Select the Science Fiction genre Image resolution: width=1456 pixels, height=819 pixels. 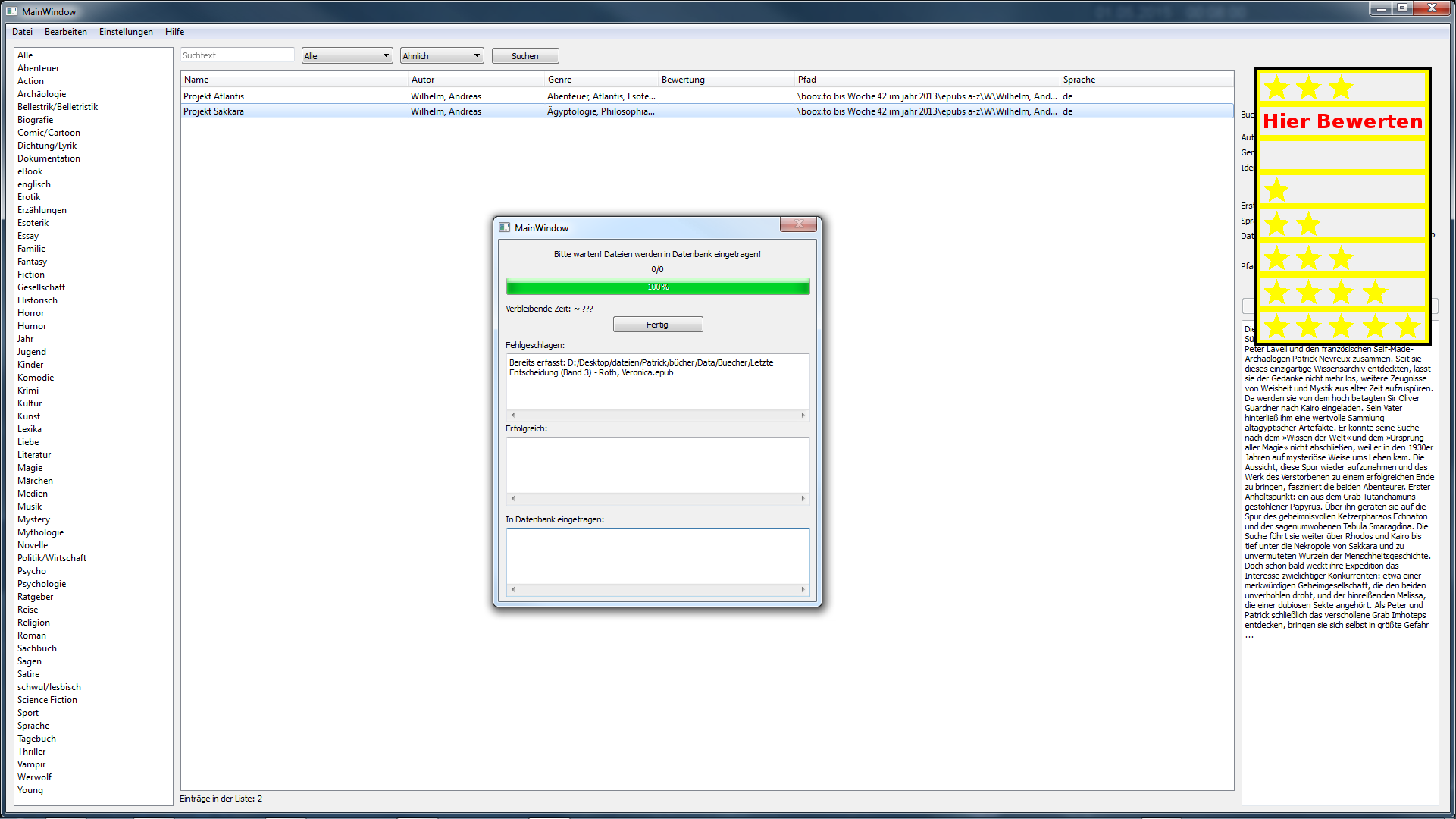[x=47, y=700]
